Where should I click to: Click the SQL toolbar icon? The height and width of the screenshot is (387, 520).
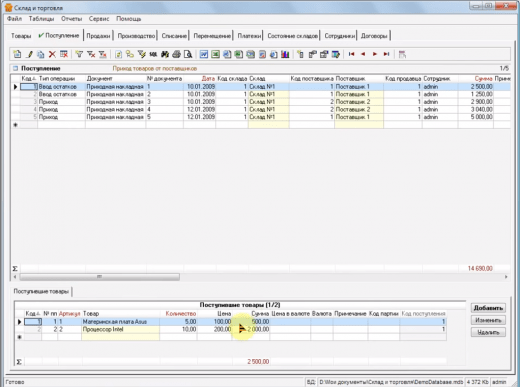(x=153, y=54)
